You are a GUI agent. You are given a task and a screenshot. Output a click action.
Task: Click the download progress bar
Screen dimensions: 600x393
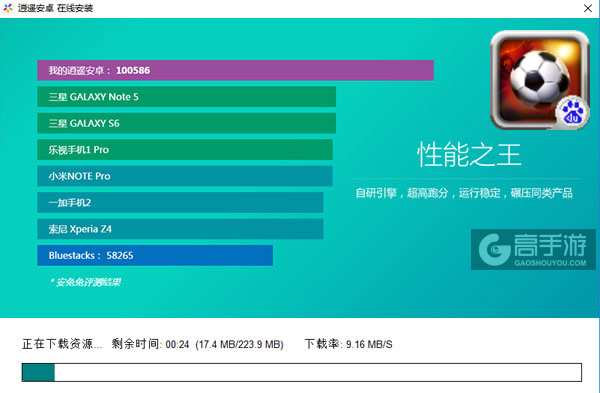[x=302, y=372]
